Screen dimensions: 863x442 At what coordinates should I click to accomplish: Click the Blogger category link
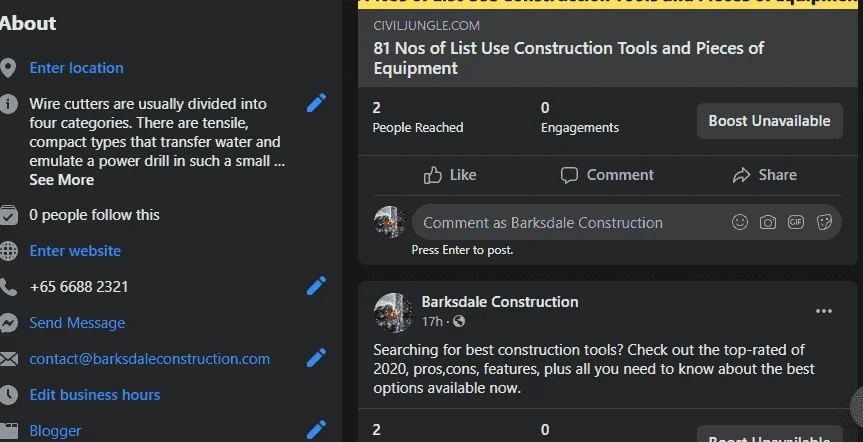55,430
